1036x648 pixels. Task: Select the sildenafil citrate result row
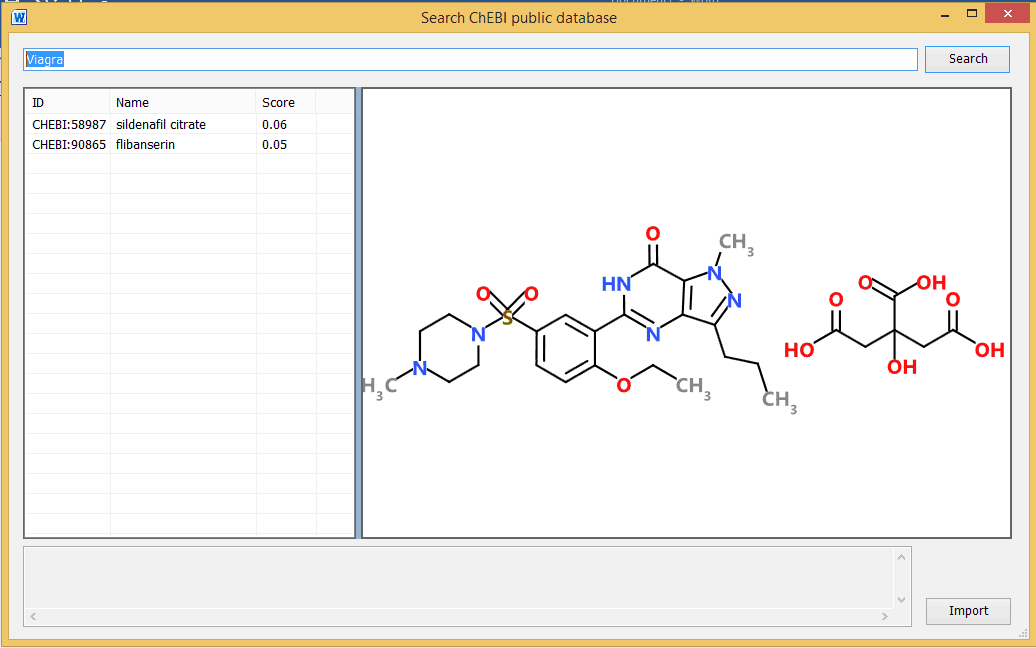160,124
